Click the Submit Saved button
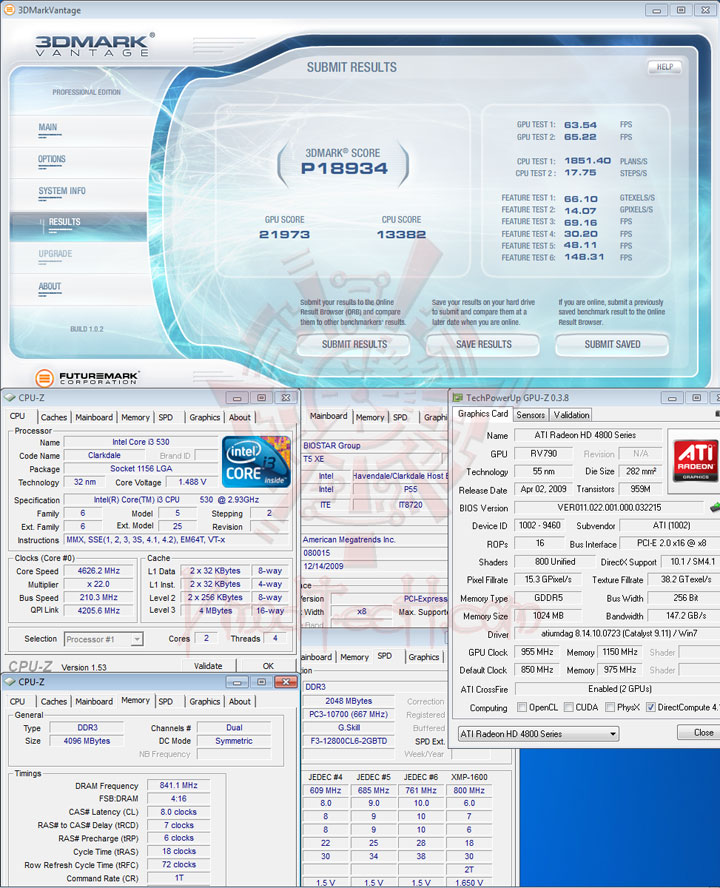This screenshot has height=888, width=720. 612,344
